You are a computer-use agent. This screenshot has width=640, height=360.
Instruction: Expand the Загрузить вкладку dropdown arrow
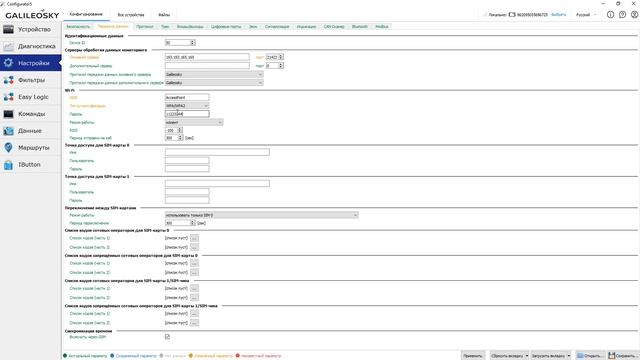569,356
